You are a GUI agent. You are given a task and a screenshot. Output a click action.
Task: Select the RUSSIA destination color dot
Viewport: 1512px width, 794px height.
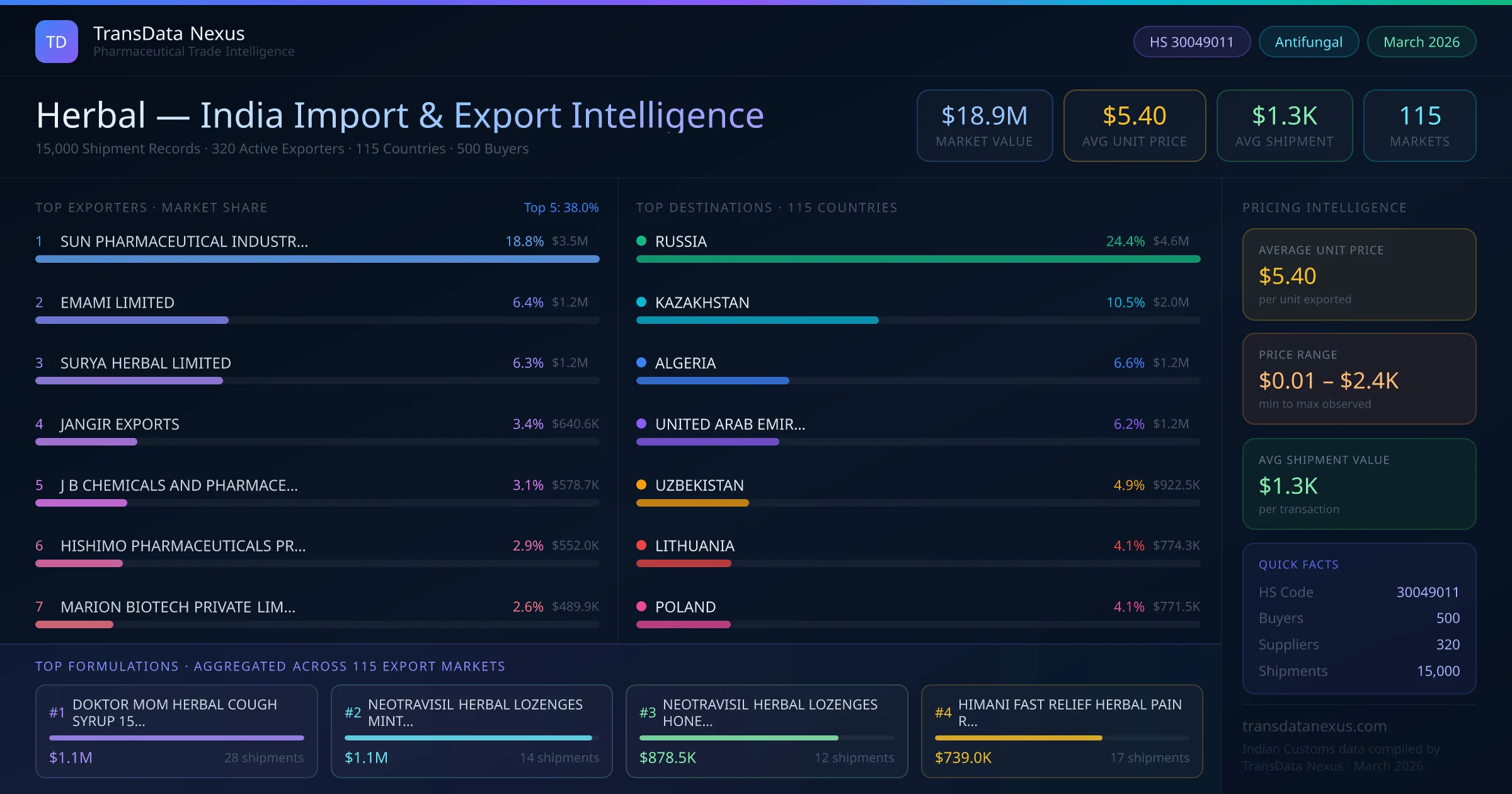[641, 240]
